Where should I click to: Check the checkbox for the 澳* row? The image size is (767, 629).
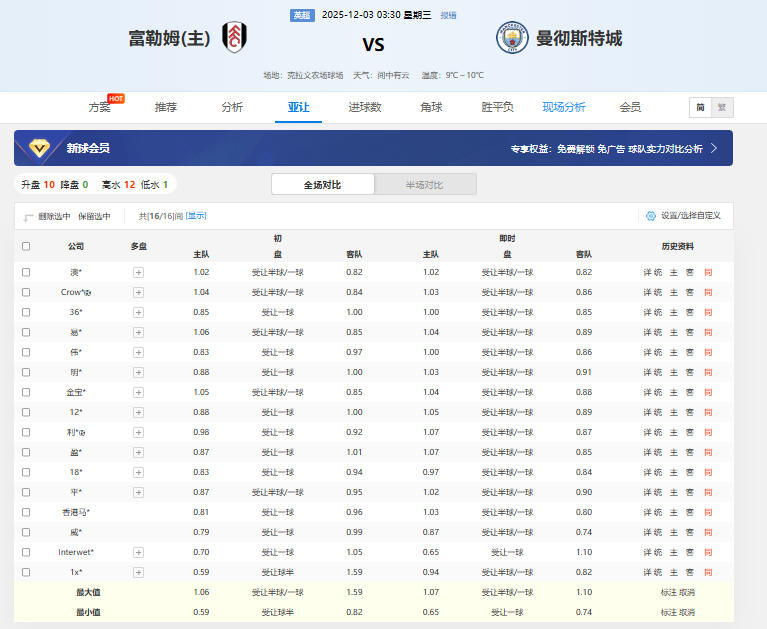(x=26, y=272)
